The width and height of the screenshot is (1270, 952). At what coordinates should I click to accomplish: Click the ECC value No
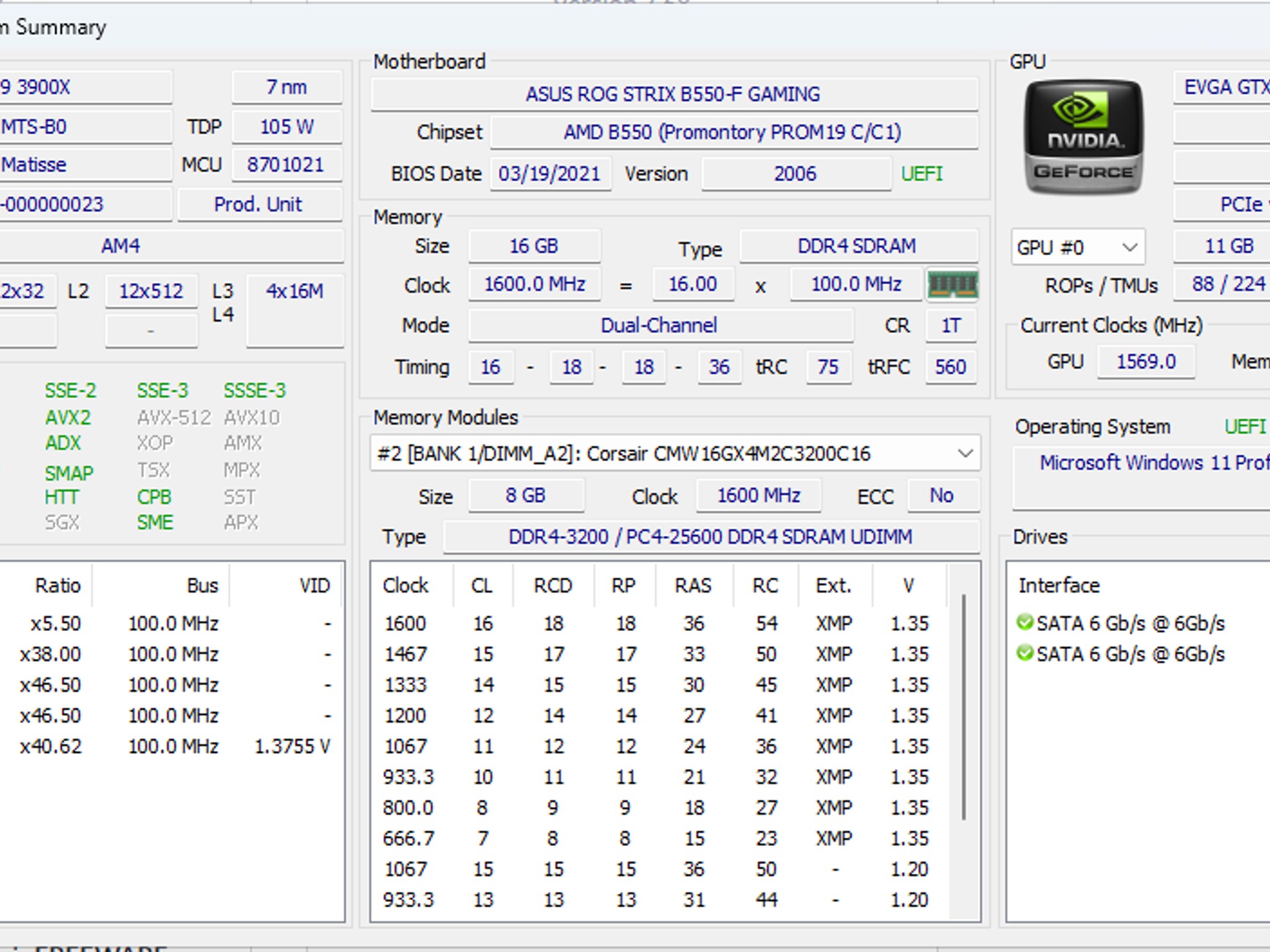click(x=943, y=495)
